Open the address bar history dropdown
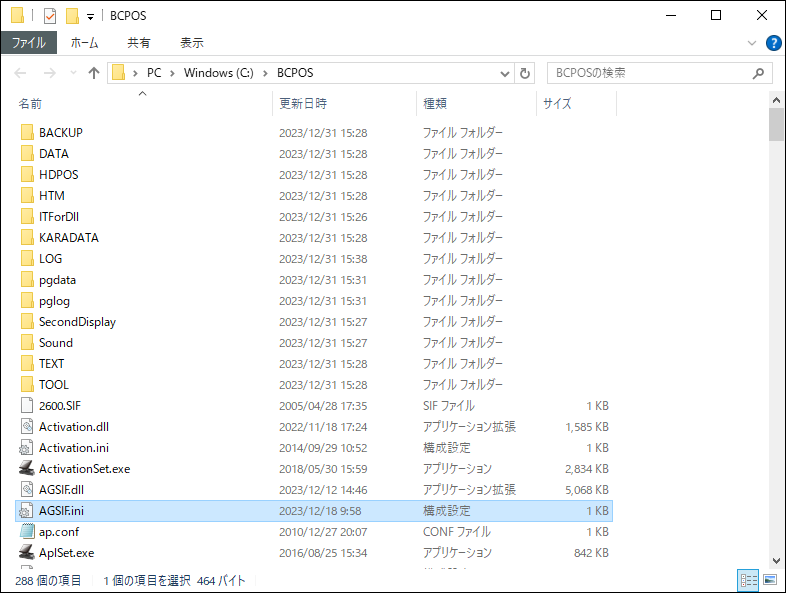Image resolution: width=786 pixels, height=593 pixels. click(x=504, y=73)
